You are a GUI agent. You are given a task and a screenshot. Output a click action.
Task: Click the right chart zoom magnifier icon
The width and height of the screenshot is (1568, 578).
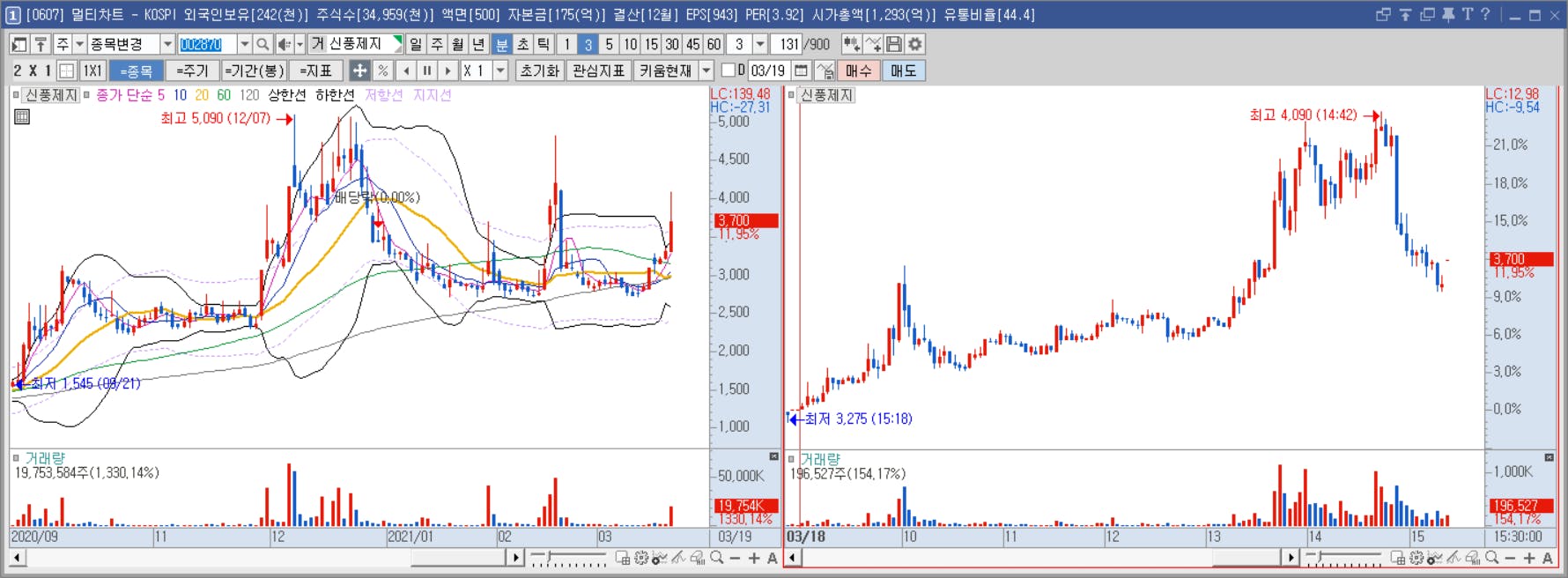tap(1491, 558)
